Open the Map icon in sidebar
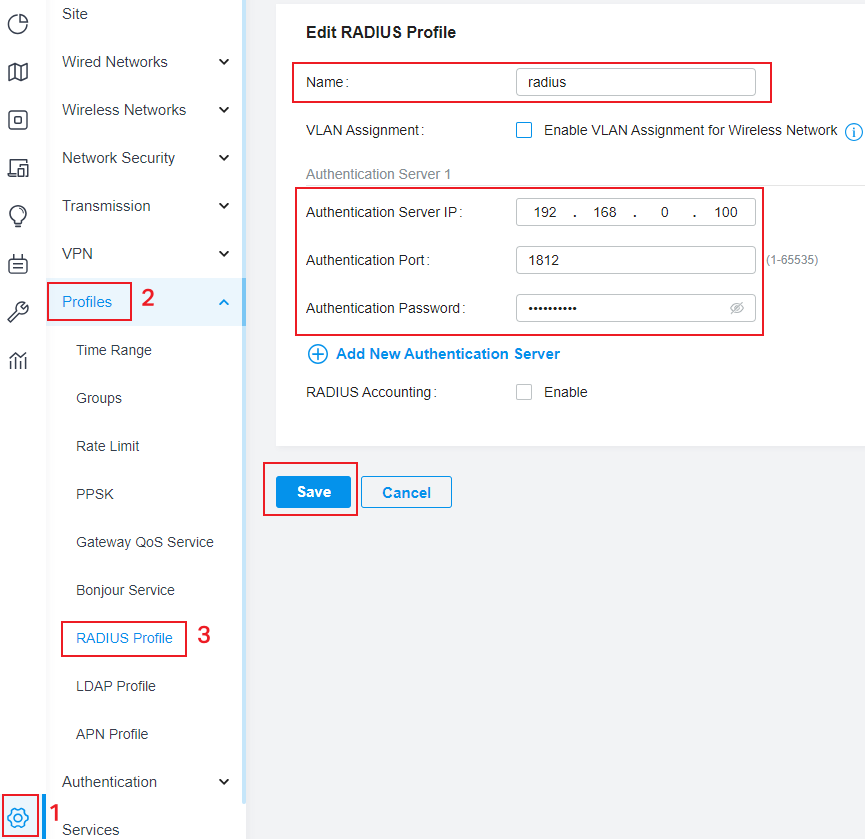The height and width of the screenshot is (839, 865). (x=18, y=72)
